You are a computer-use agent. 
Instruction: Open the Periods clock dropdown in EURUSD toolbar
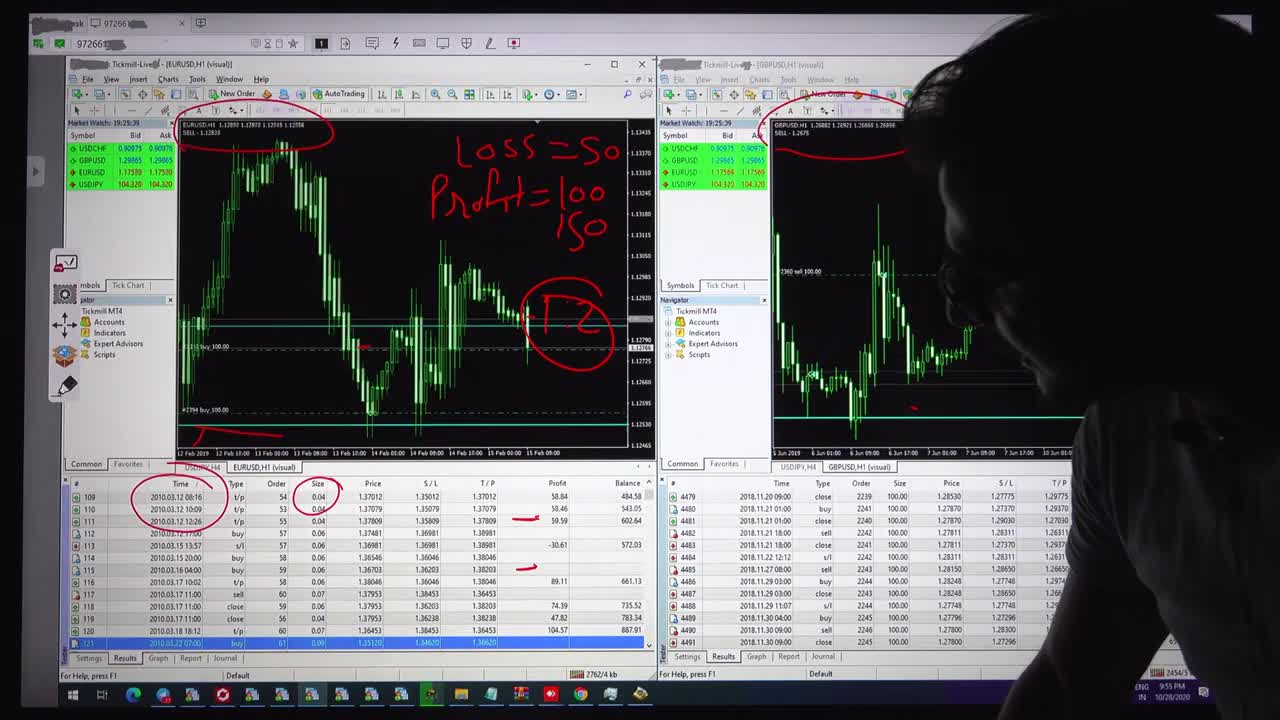click(x=551, y=94)
